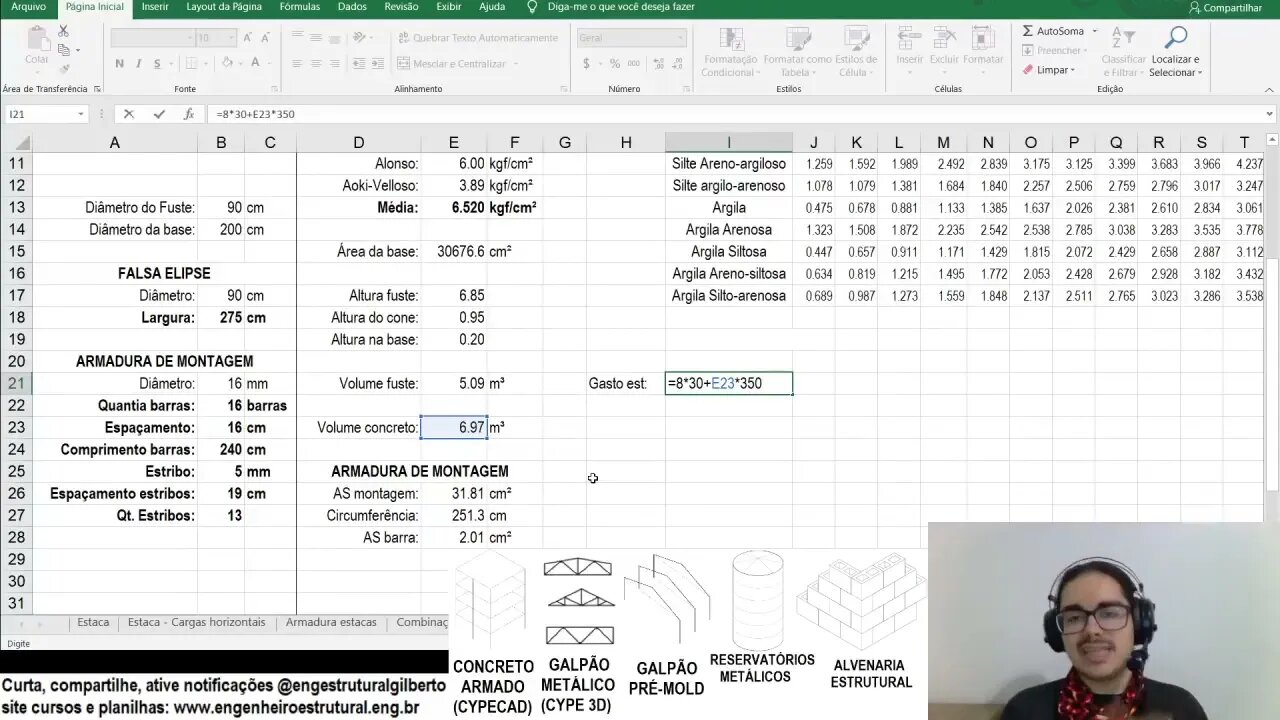Screen dimensions: 1280x720
Task: Open Estaca - Cargas horizontais sheet
Action: pyautogui.click(x=196, y=622)
